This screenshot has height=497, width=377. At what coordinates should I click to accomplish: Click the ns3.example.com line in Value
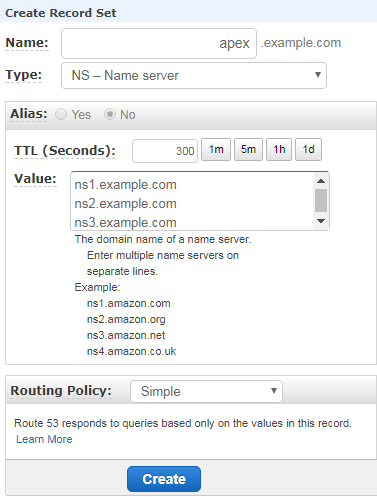coord(125,223)
